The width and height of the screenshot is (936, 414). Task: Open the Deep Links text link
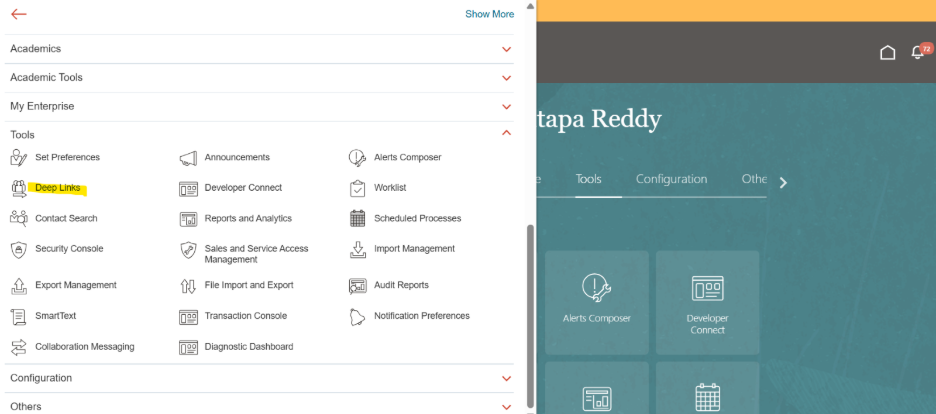(x=57, y=188)
